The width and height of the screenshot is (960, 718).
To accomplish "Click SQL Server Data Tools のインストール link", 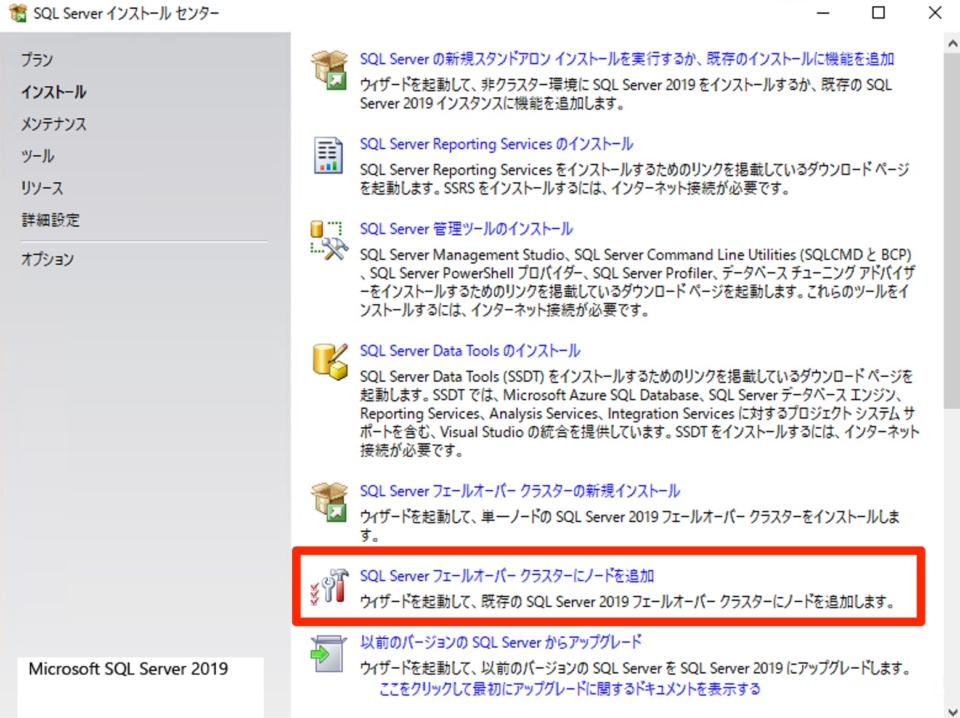I will click(x=470, y=351).
